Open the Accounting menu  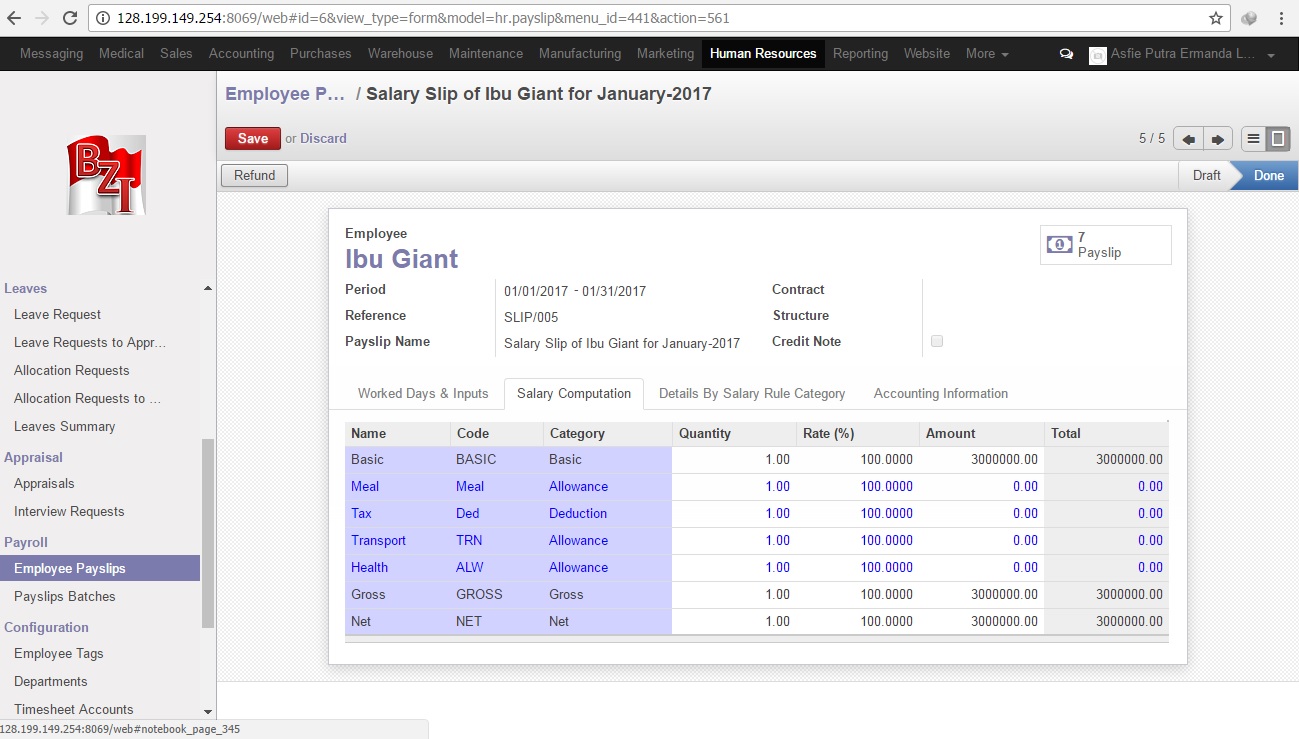(x=241, y=54)
